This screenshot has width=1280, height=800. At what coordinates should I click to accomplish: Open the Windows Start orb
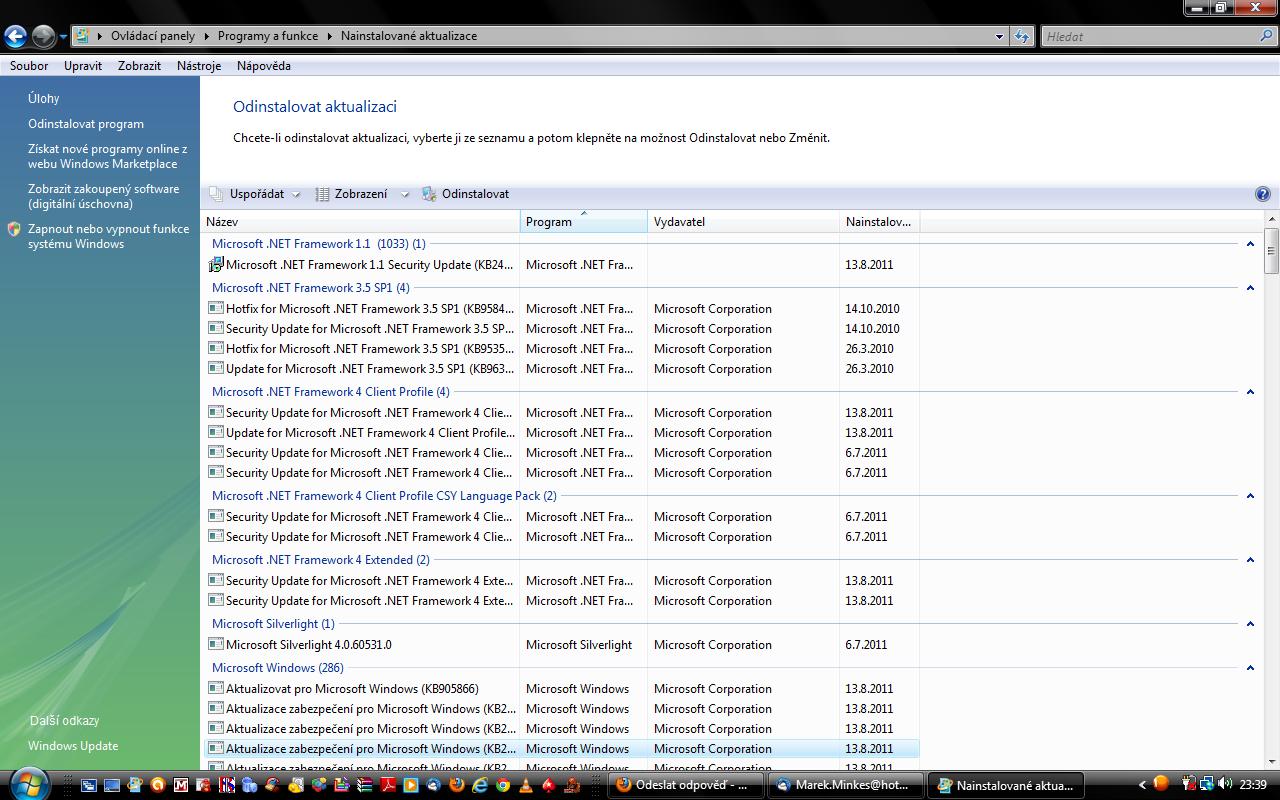tap(28, 783)
